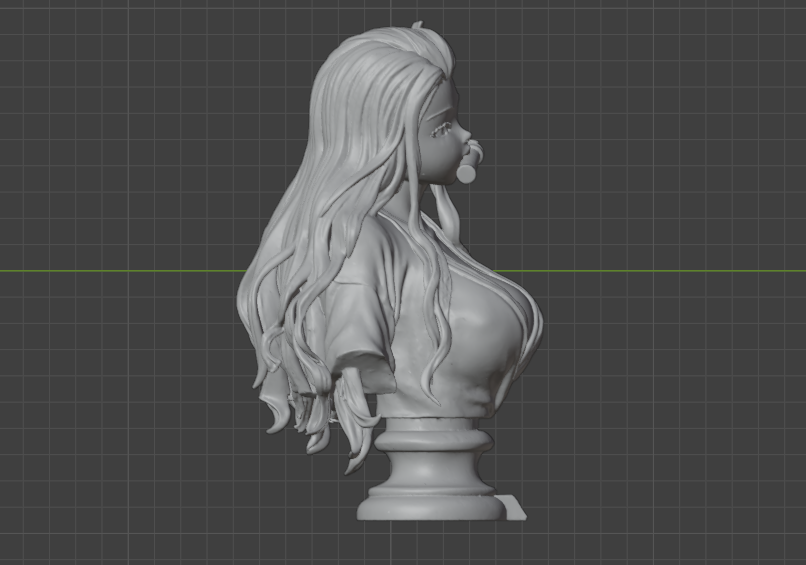
Task: Click the small wedge beside the pedestal base
Action: 513,508
